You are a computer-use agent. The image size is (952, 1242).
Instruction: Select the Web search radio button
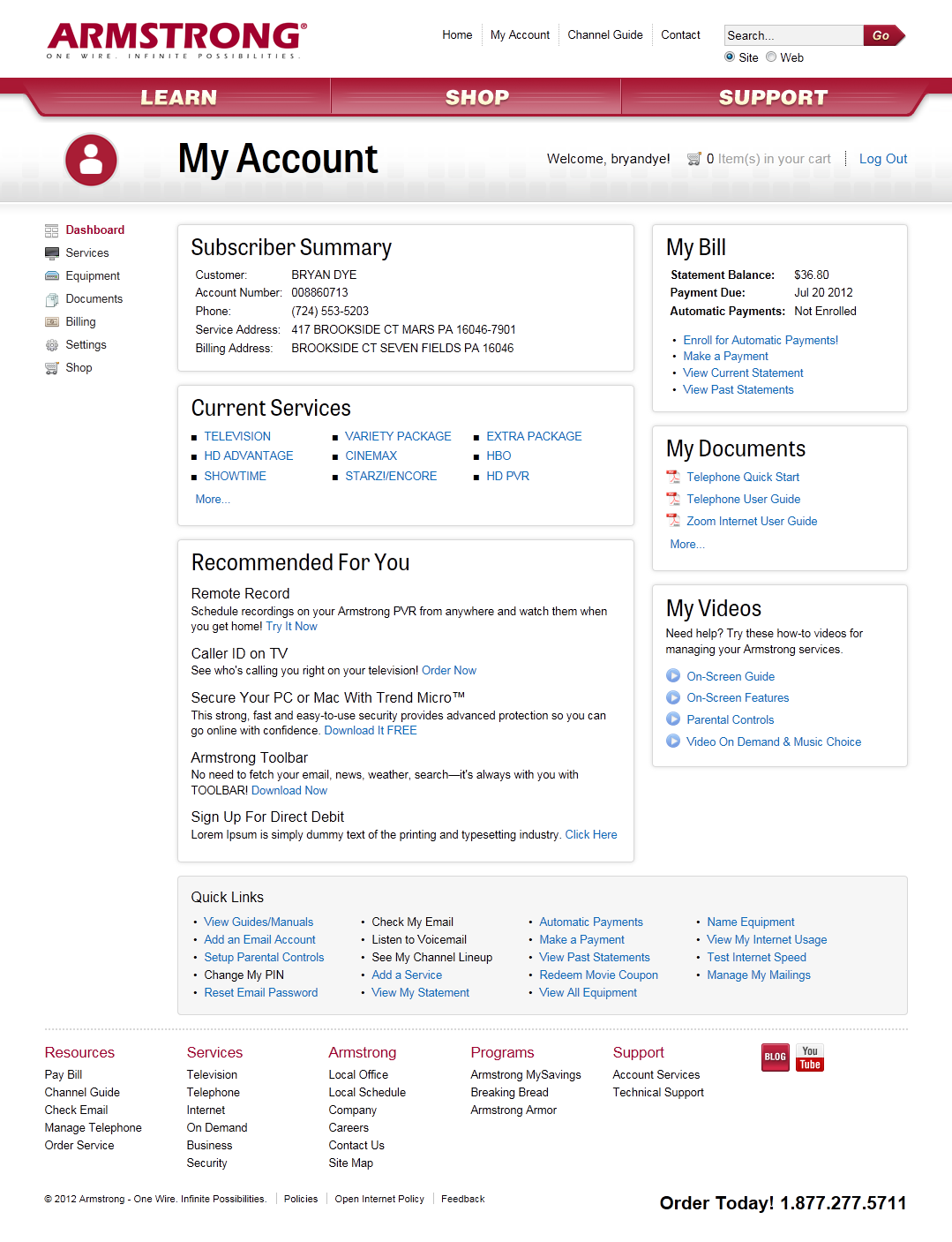click(771, 57)
